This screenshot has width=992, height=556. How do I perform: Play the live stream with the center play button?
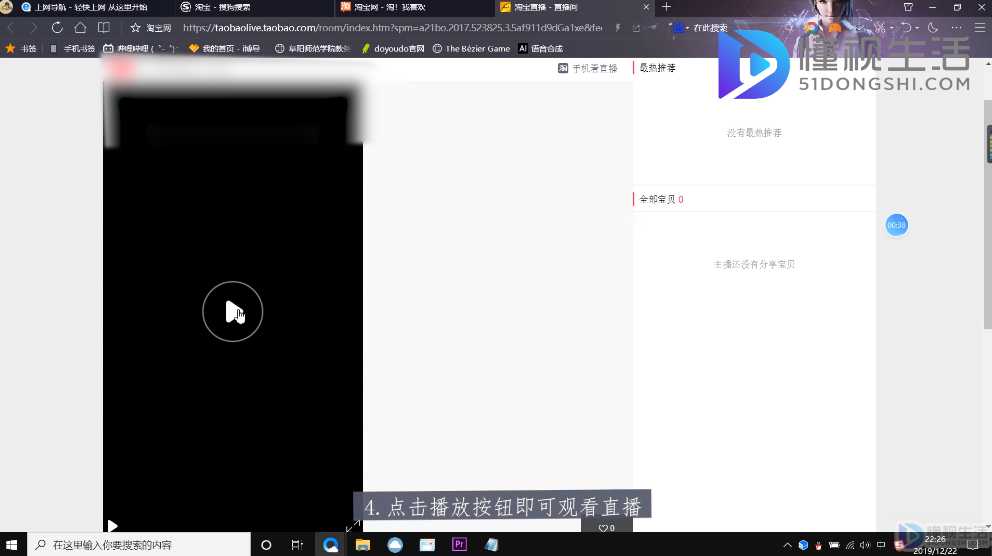(x=233, y=311)
